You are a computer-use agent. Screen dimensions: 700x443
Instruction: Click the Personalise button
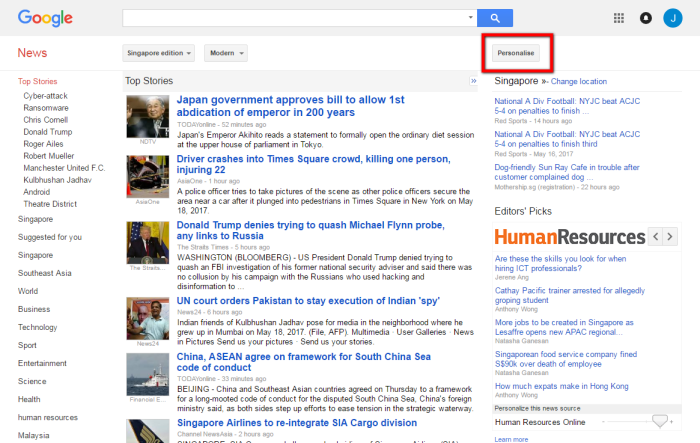click(516, 53)
